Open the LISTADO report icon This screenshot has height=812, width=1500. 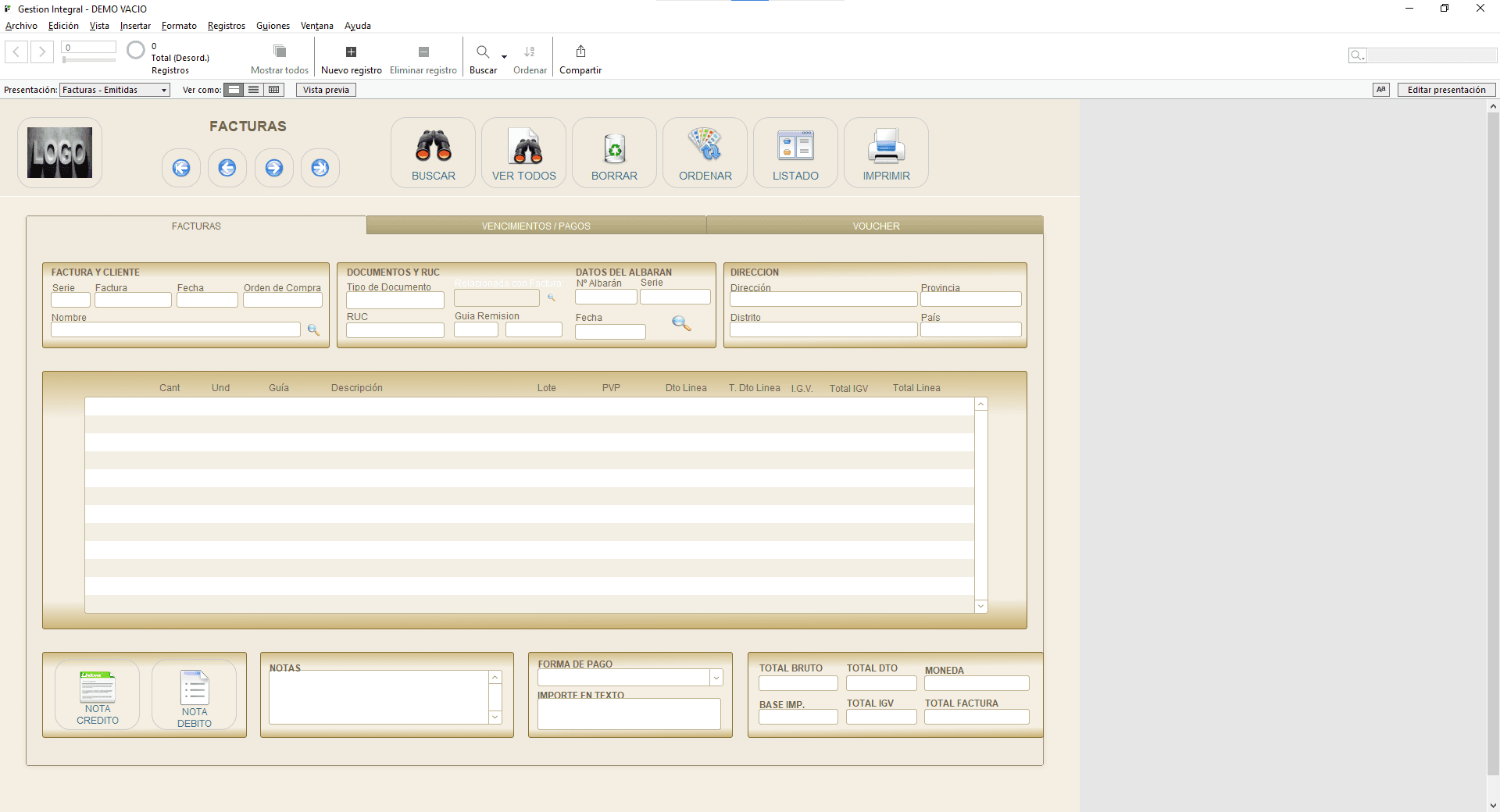[795, 146]
